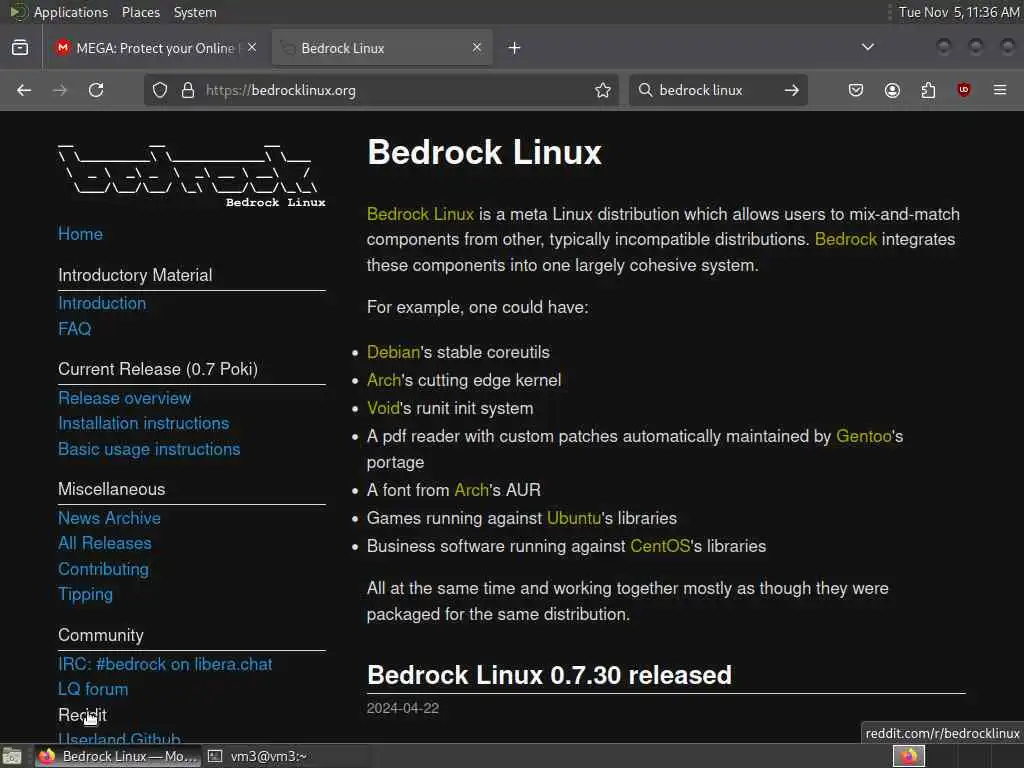Screen dimensions: 1024x768
Task: Click the CentOS link
Action: point(660,546)
